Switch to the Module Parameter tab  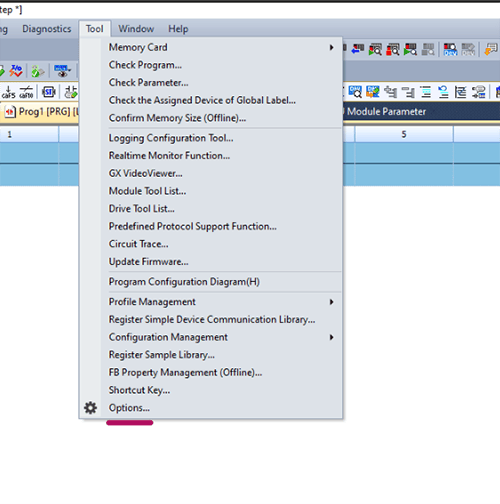387,112
